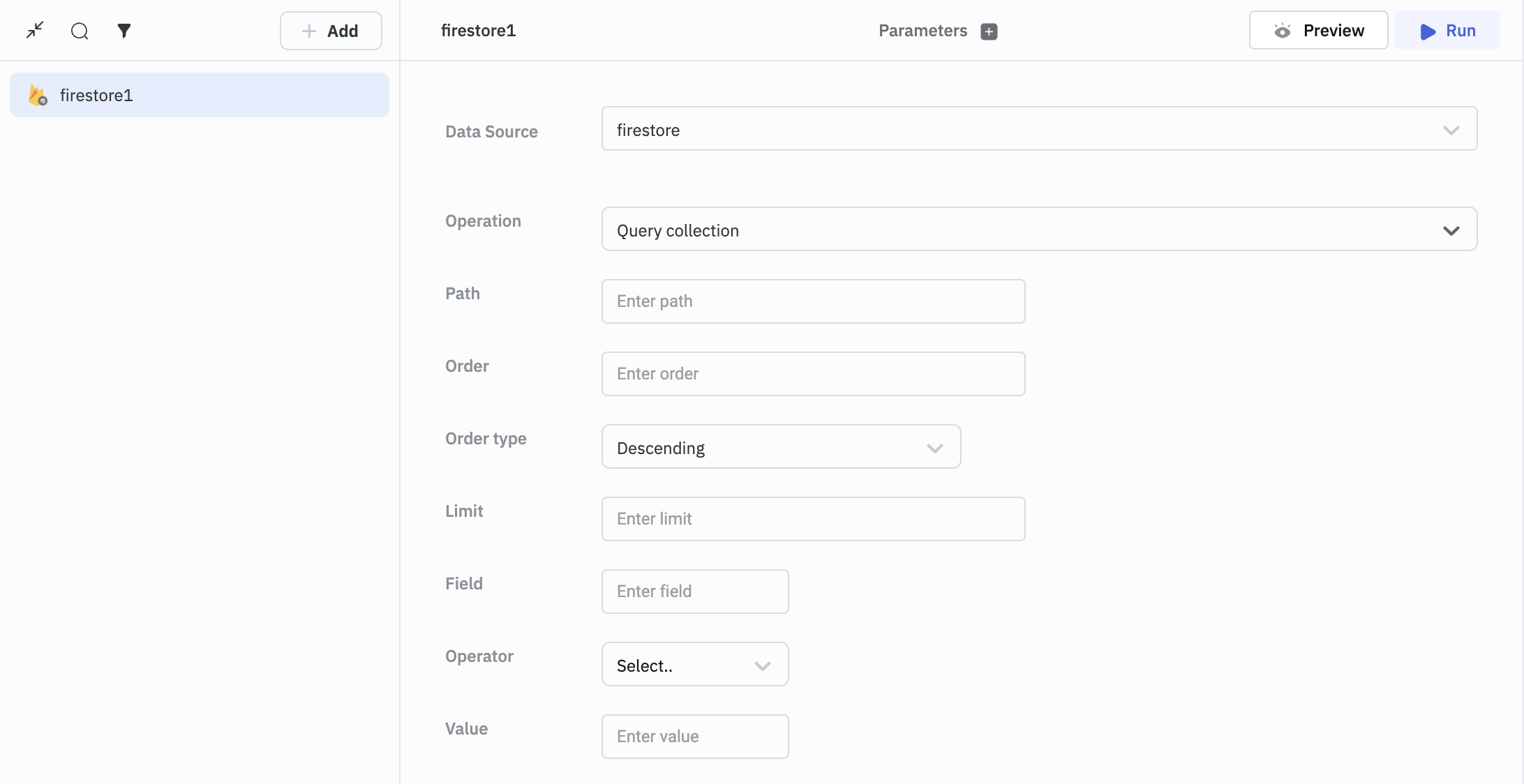Click the Run button to execute query
This screenshot has width=1524, height=784.
tap(1449, 29)
